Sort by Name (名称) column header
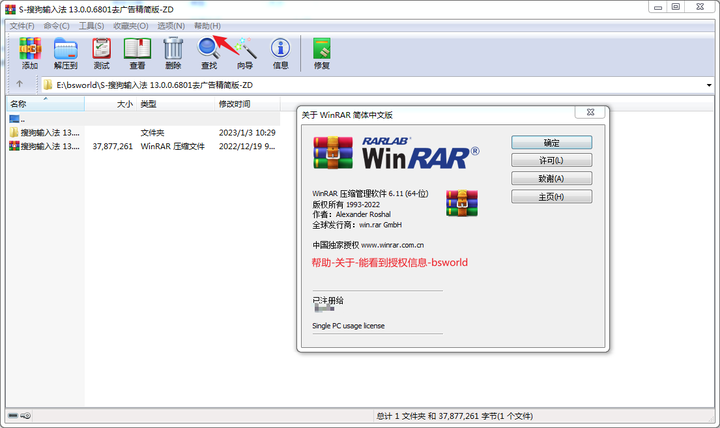 tap(45, 104)
